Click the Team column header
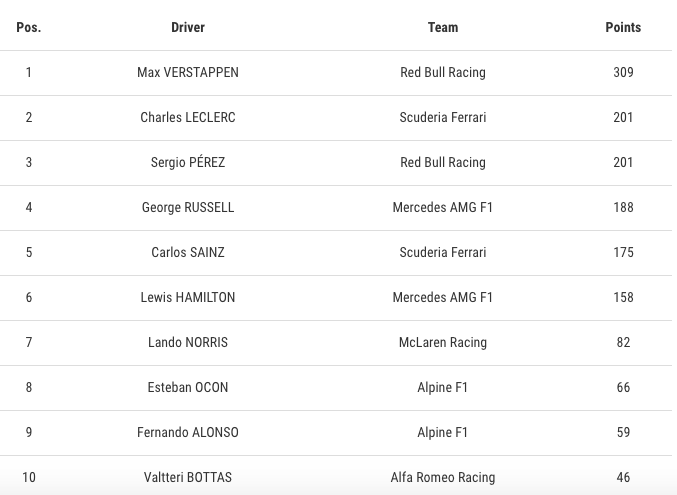This screenshot has width=677, height=495. (443, 27)
